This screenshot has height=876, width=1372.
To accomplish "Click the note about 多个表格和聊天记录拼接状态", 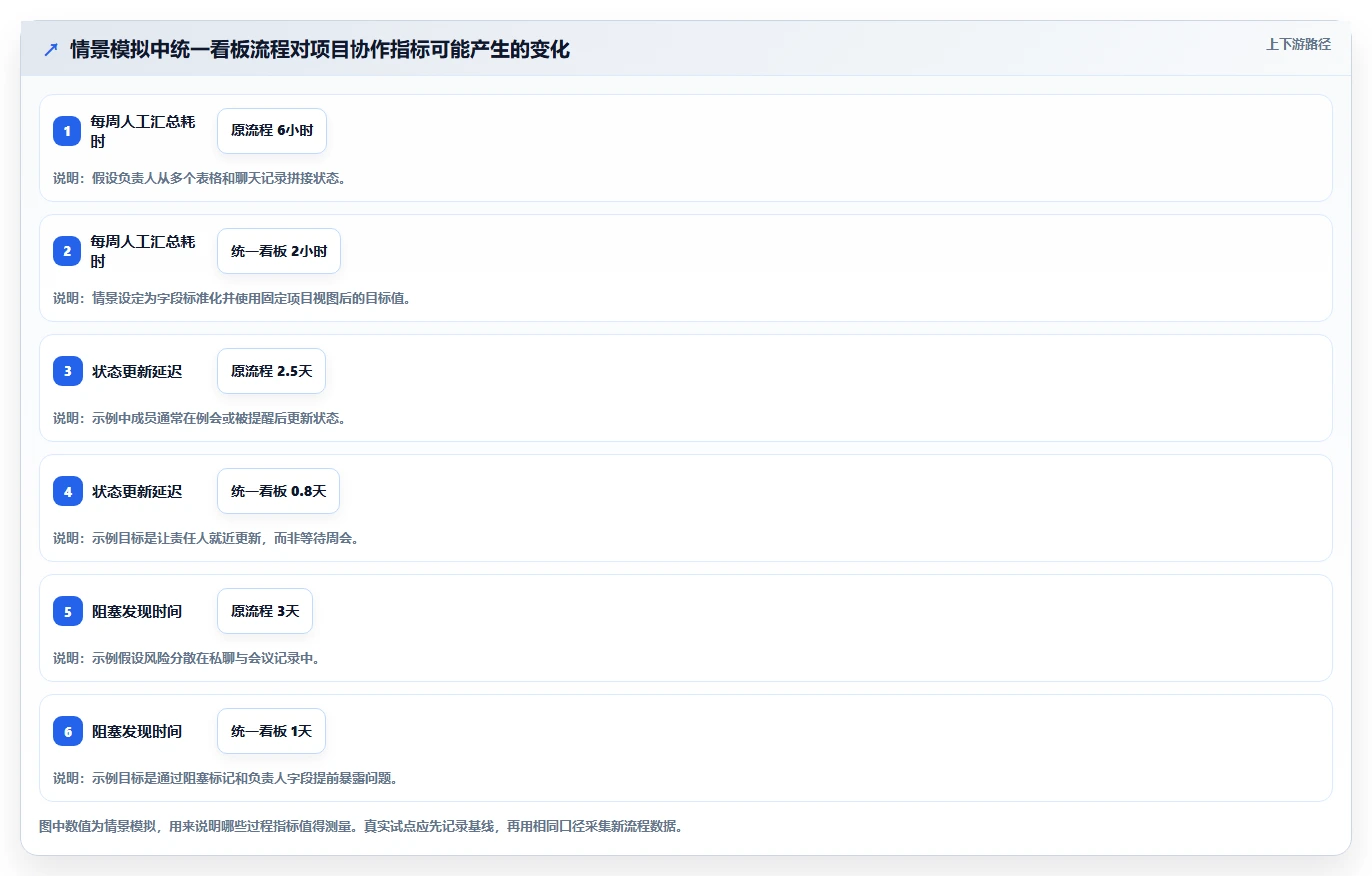I will (200, 178).
